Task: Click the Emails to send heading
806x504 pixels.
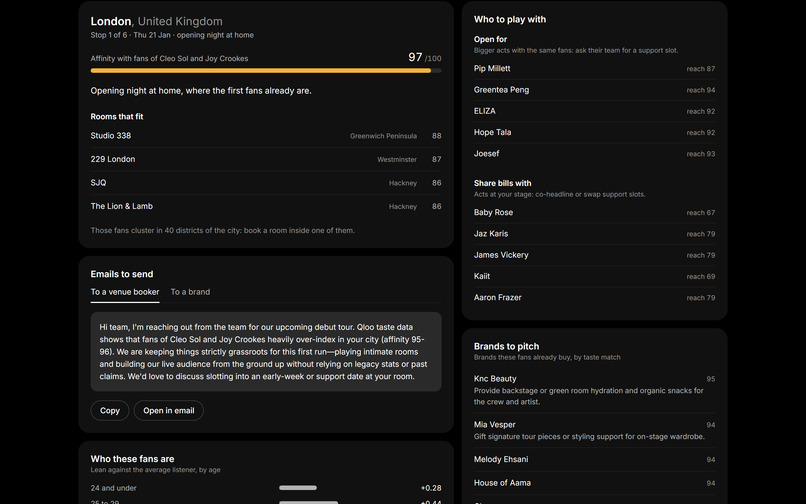Action: (x=122, y=274)
